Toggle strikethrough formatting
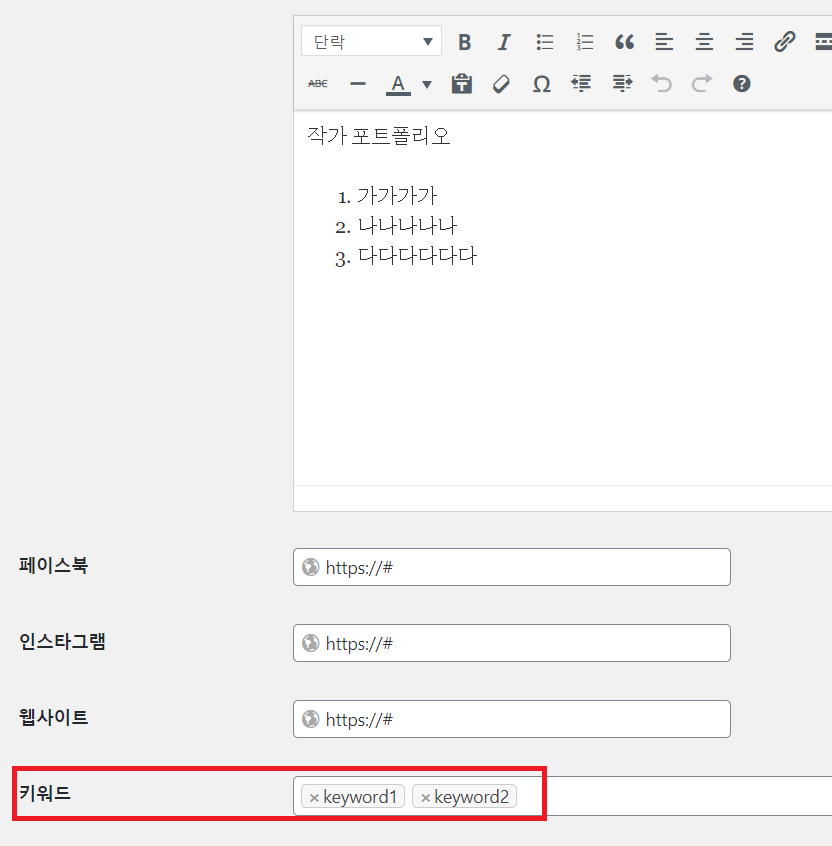832x846 pixels. click(x=318, y=84)
